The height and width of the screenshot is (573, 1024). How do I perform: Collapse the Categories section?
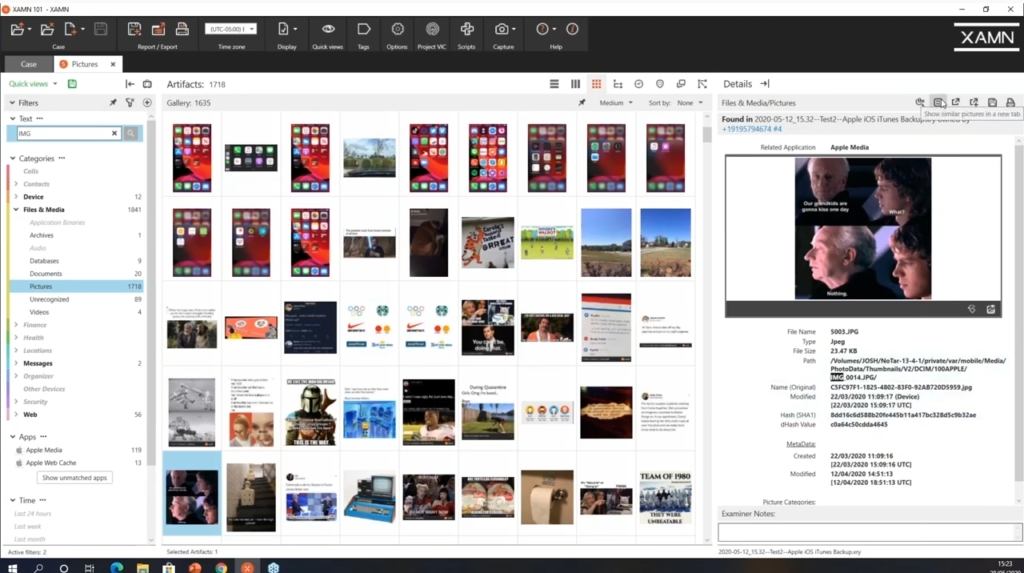coord(12,158)
